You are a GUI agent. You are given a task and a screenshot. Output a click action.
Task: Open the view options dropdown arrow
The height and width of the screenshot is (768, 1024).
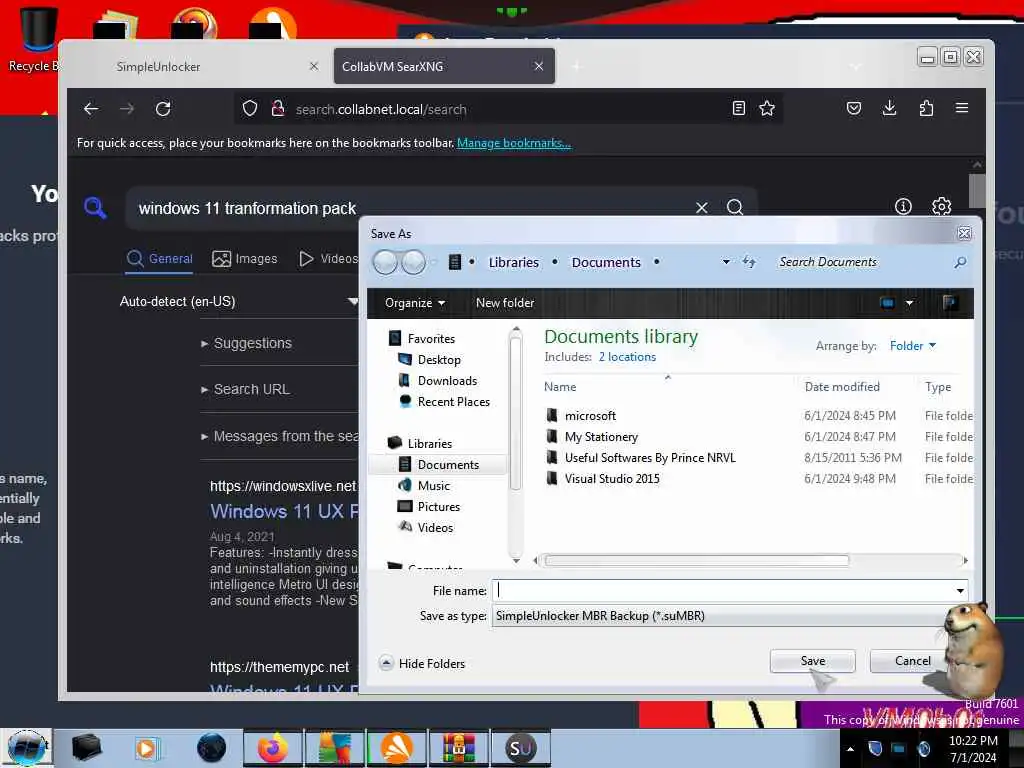[909, 303]
